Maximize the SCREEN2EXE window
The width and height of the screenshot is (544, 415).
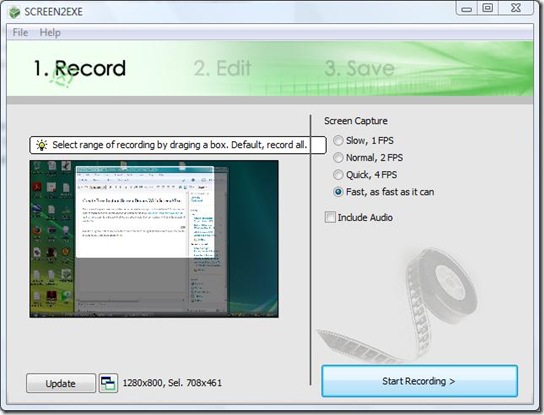tap(488, 8)
